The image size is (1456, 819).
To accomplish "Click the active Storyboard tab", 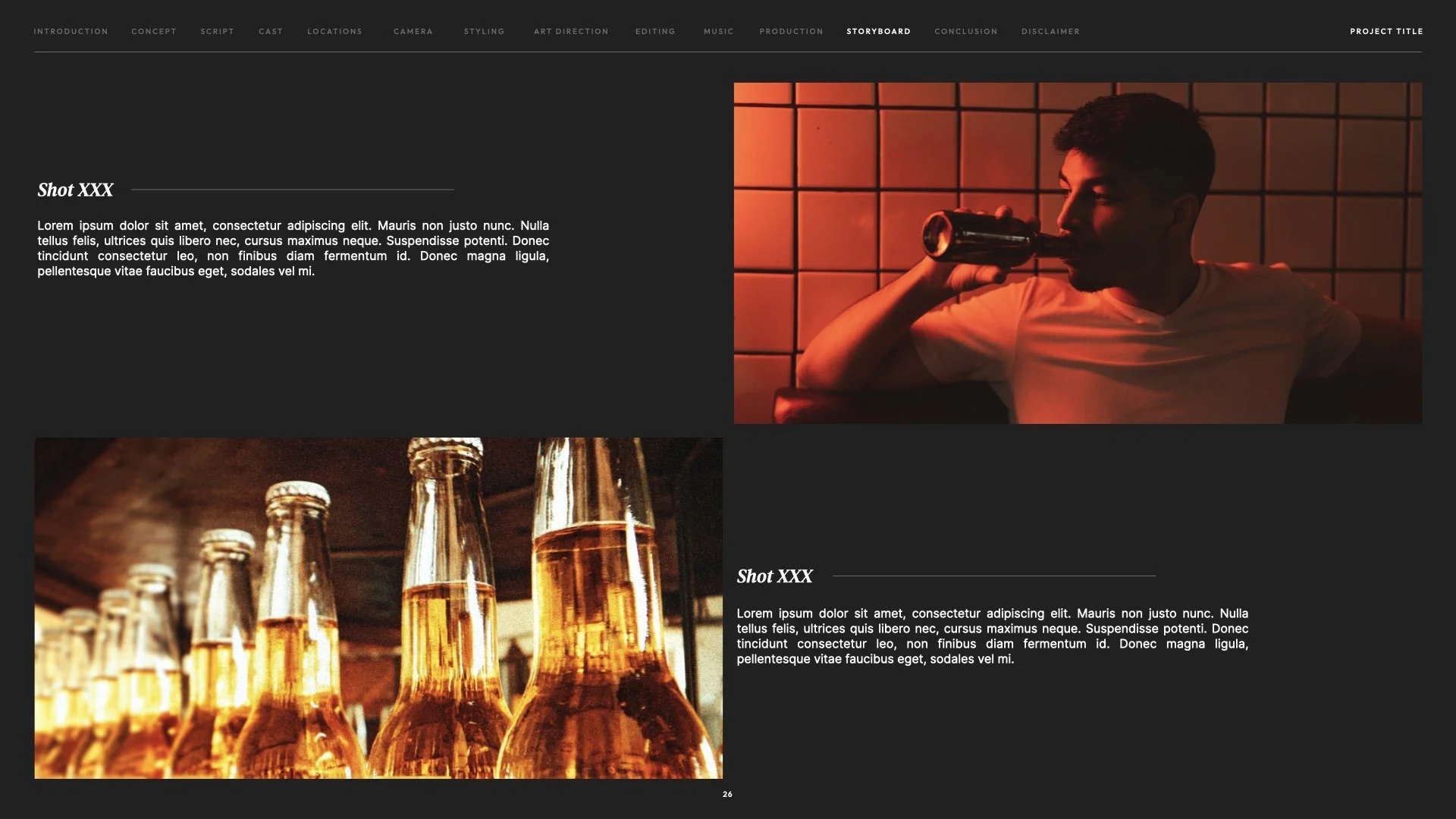I will coord(878,31).
